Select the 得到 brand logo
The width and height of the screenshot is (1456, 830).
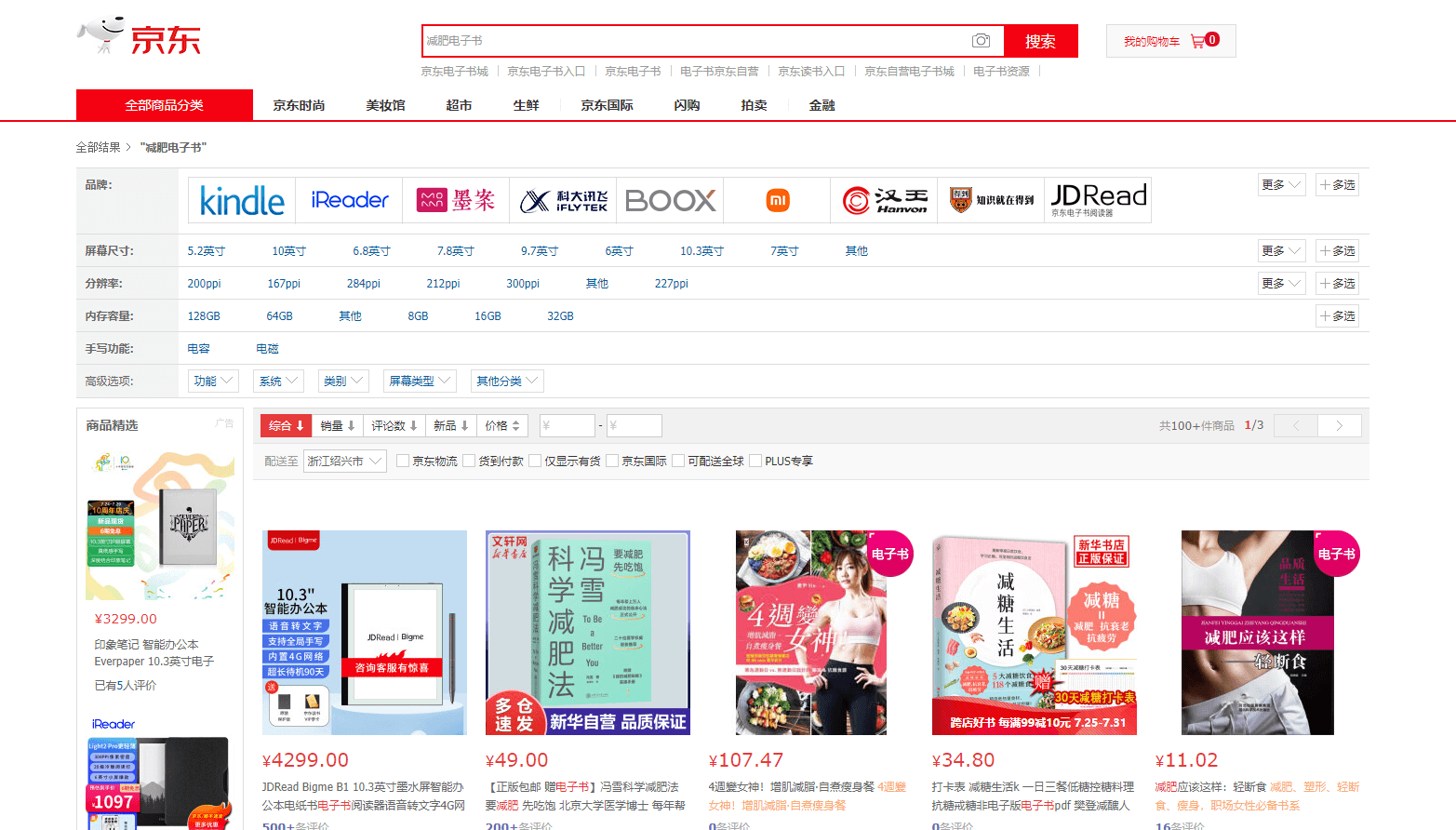tap(991, 200)
